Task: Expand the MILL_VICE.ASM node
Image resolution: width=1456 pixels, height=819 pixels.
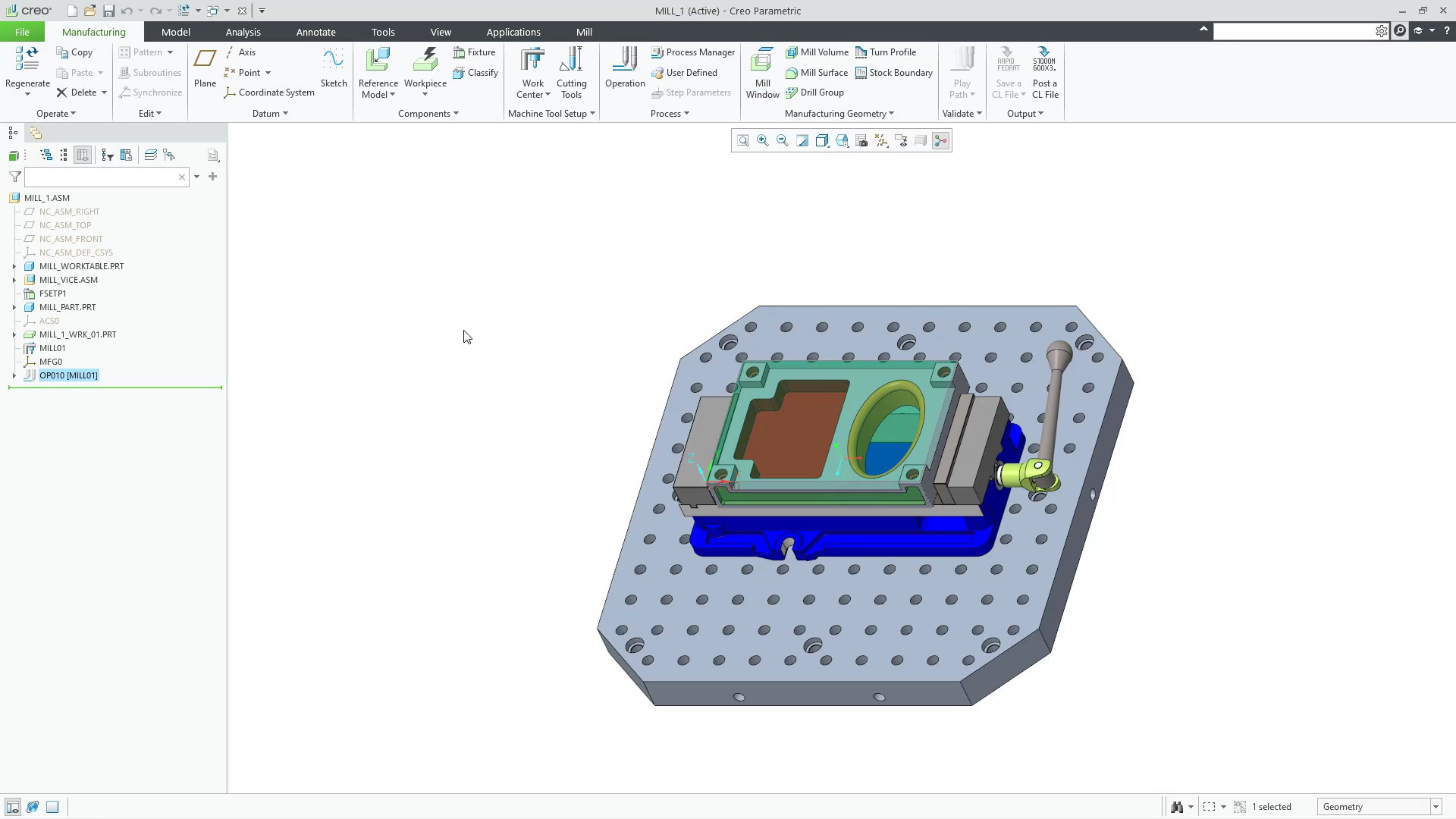Action: point(14,280)
